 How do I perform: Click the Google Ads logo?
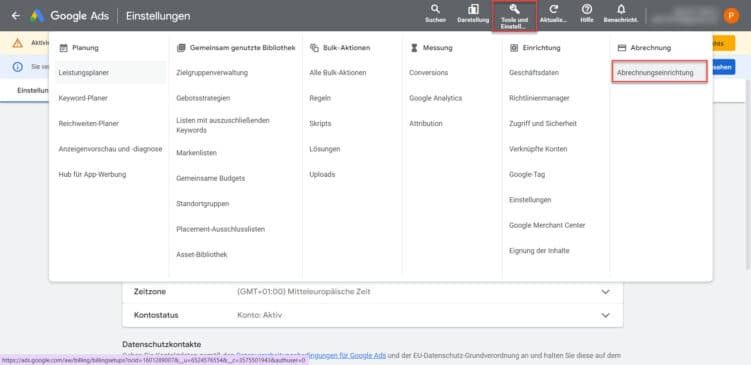pos(37,16)
